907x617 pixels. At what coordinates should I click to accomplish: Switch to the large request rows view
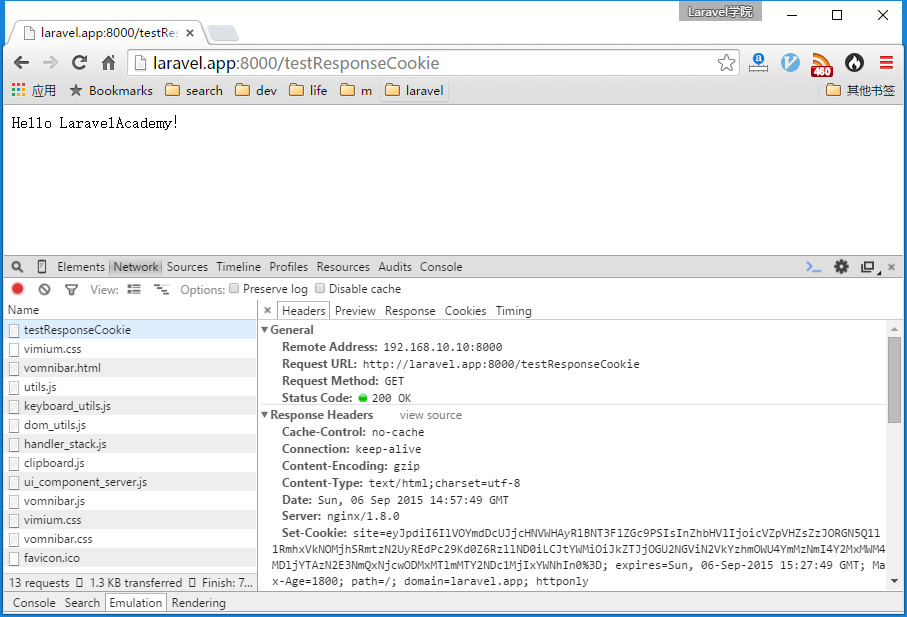click(x=134, y=289)
